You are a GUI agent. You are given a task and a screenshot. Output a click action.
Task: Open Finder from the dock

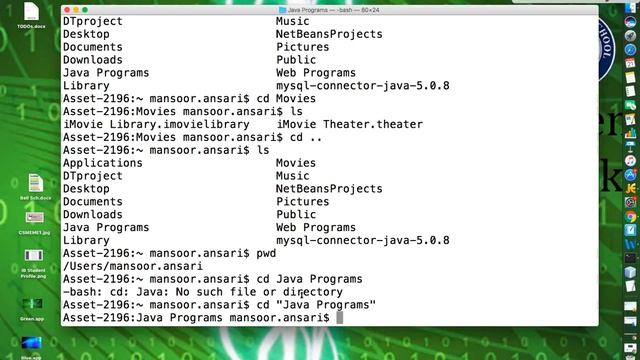[630, 8]
